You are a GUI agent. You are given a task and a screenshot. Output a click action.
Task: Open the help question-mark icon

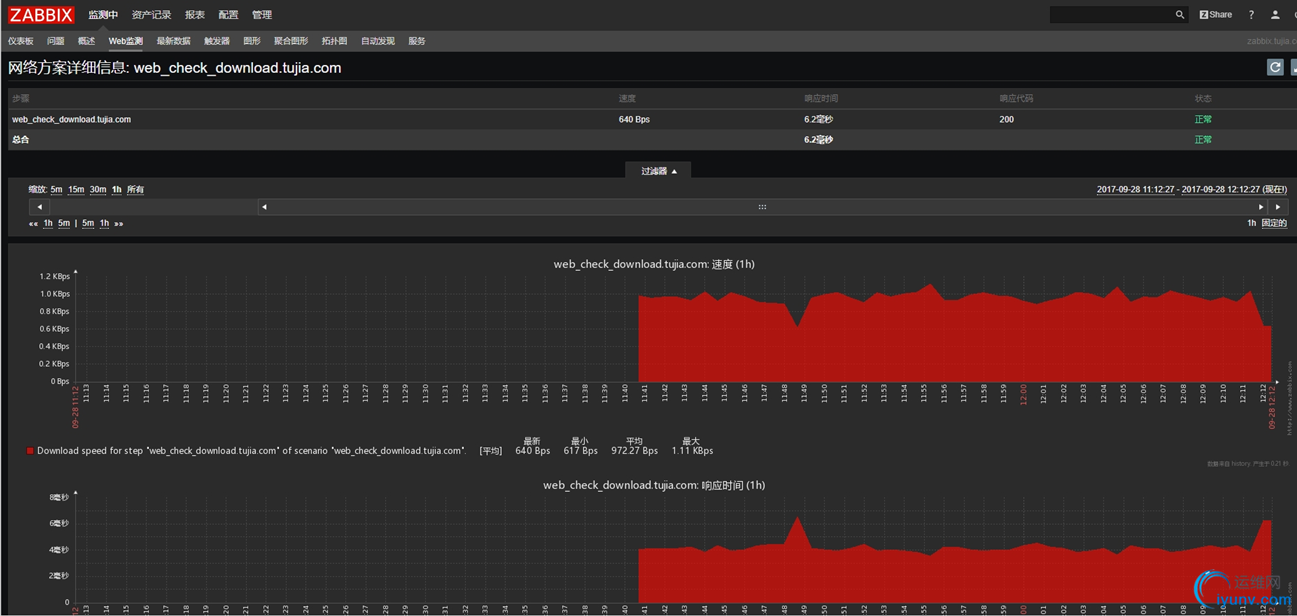(1251, 15)
